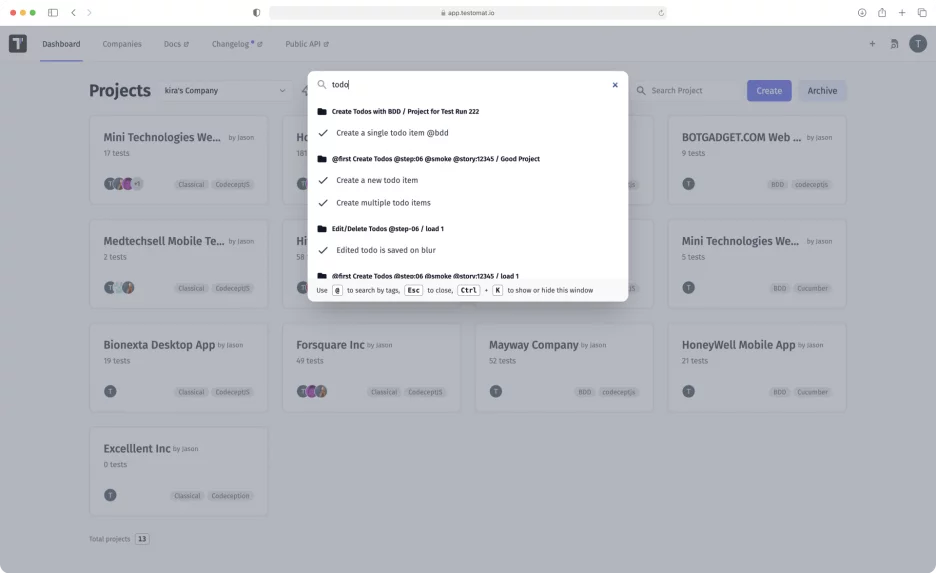
Task: Open 'Edit/Delete Todos @step-06 / load 1' folder
Action: 387,229
